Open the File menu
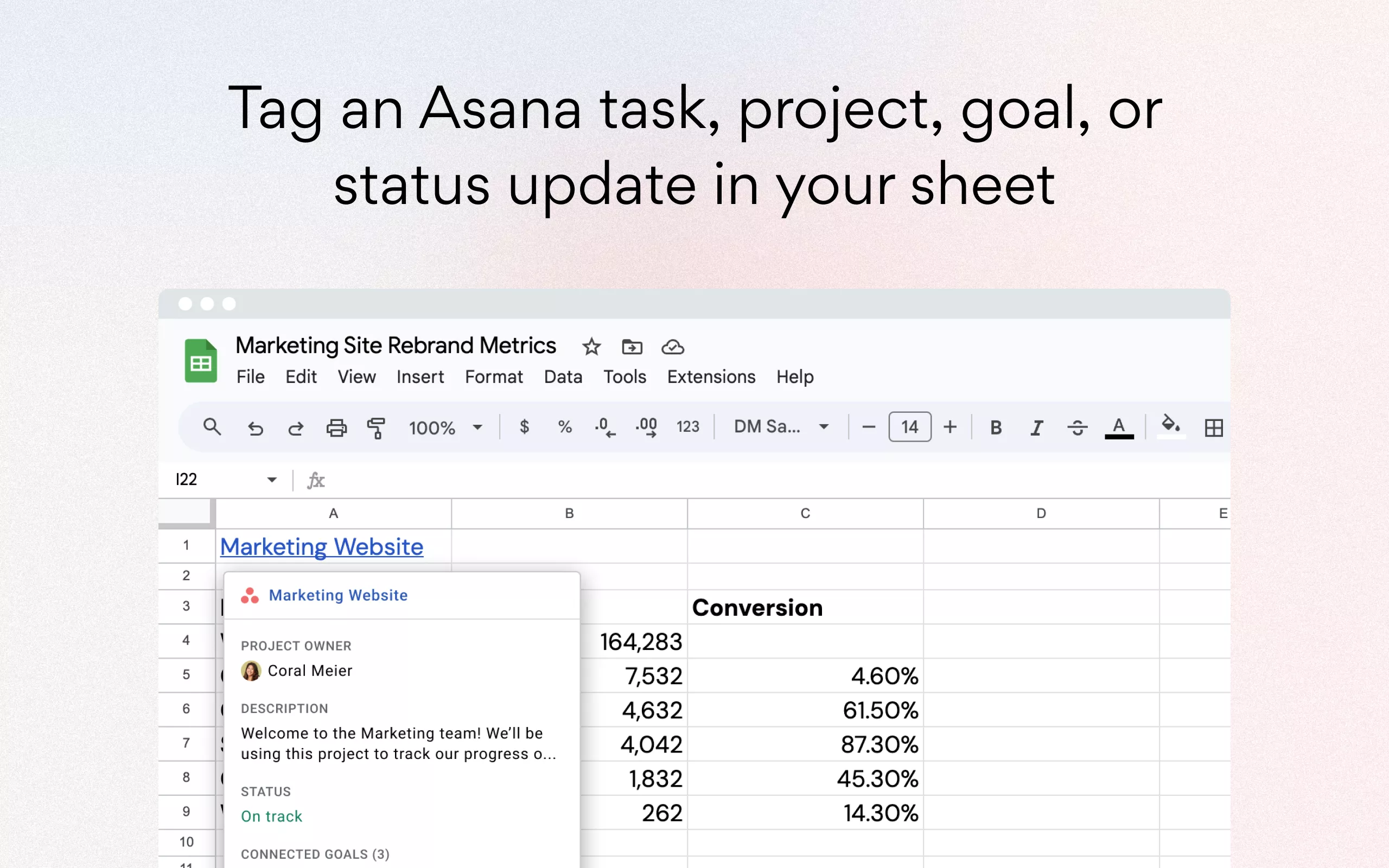 point(250,376)
